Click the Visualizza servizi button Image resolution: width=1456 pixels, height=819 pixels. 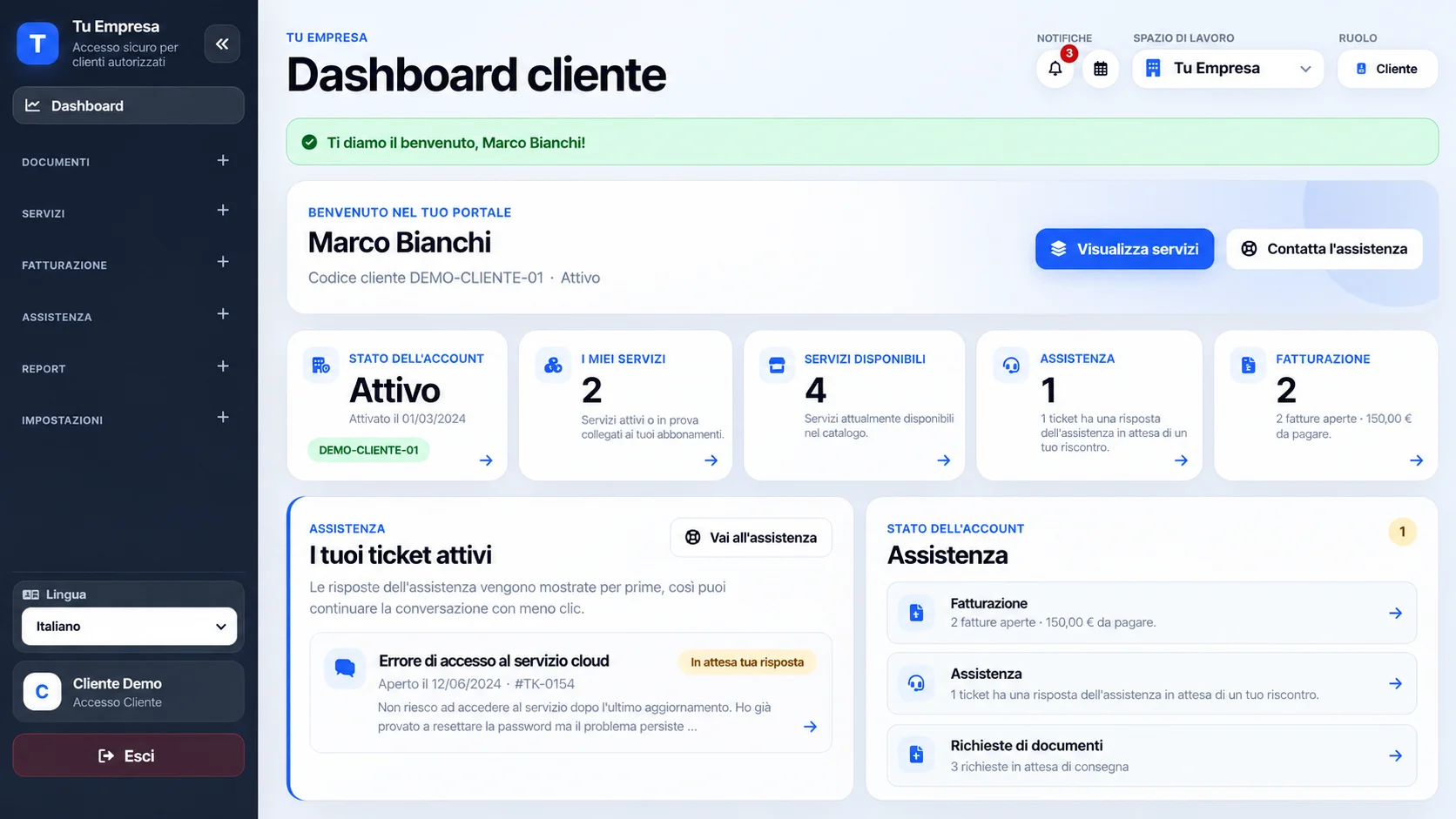pos(1124,249)
